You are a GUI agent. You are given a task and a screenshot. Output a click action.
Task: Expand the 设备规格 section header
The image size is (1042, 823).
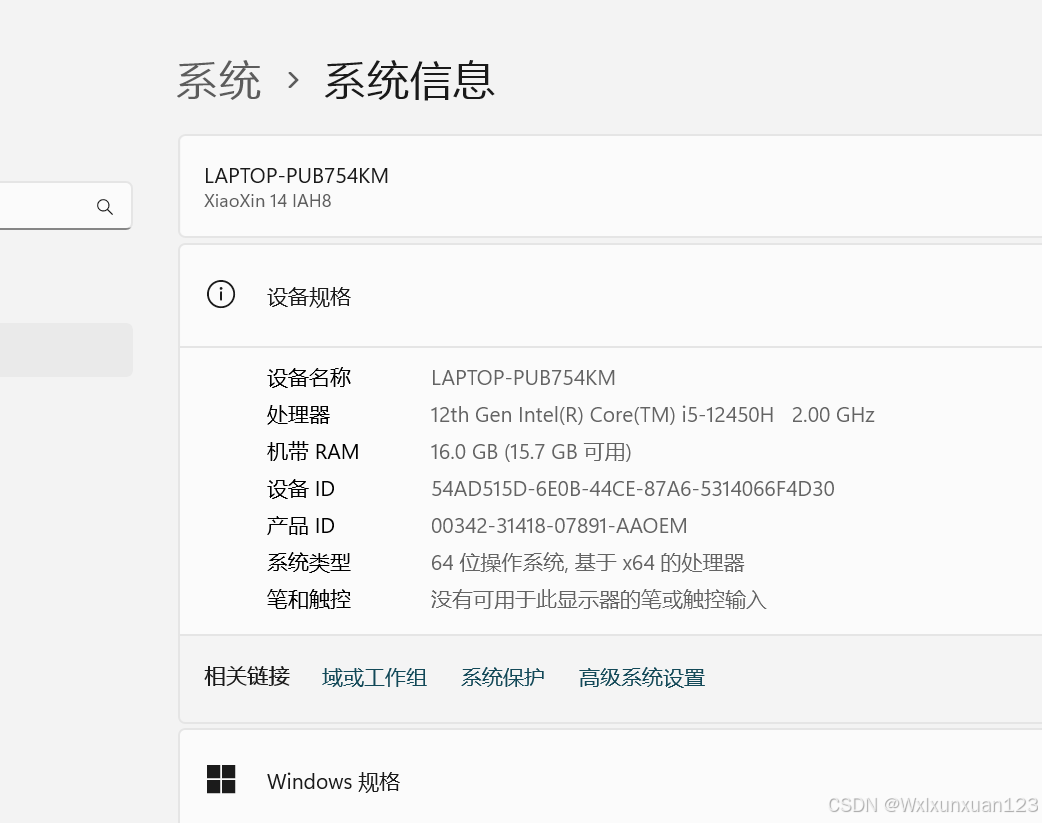tap(610, 296)
